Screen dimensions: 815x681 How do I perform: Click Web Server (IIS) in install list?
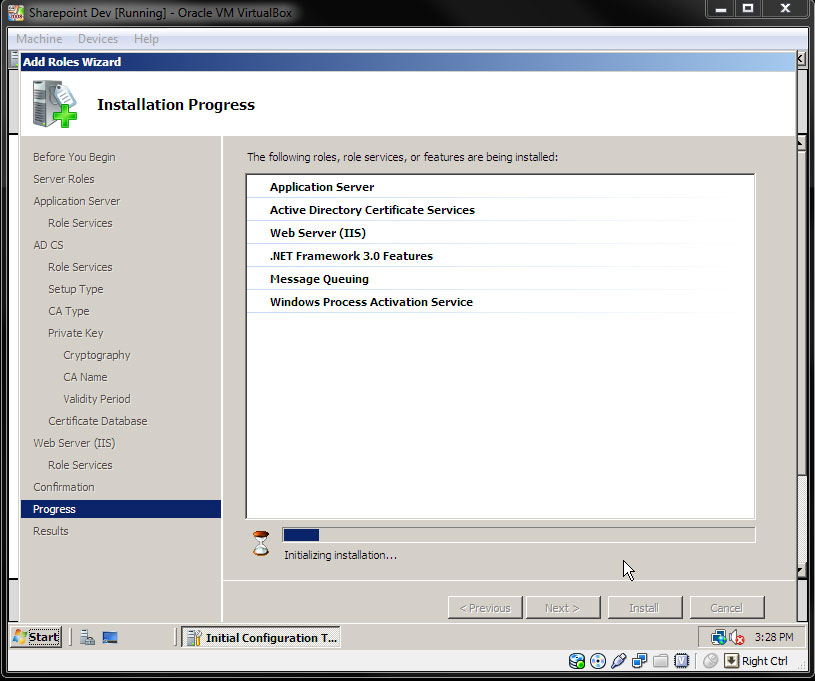pyautogui.click(x=500, y=233)
